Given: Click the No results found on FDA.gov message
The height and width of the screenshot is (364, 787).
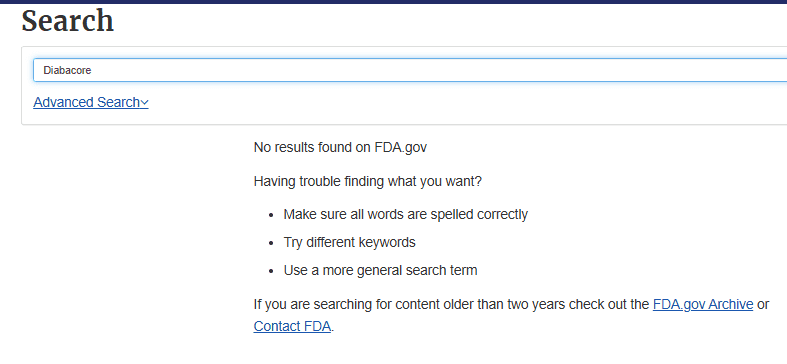Looking at the screenshot, I should pyautogui.click(x=340, y=148).
